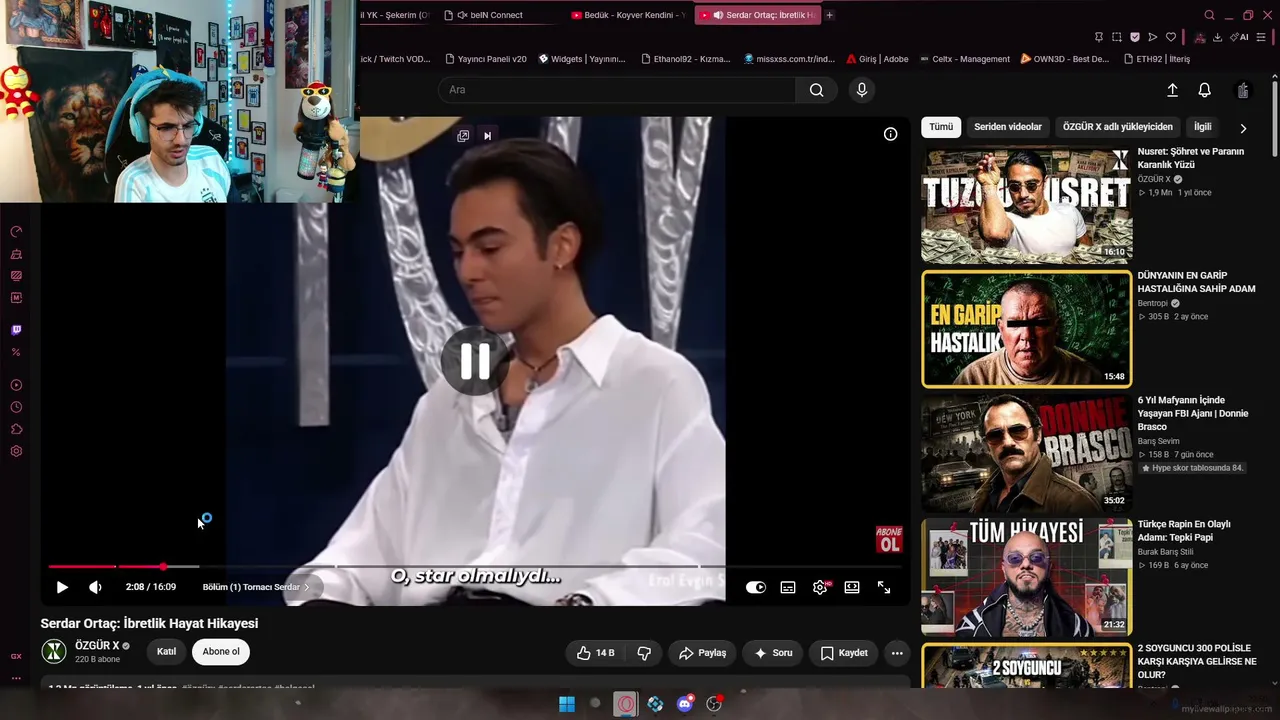Image resolution: width=1280 pixels, height=720 pixels.
Task: Switch to Bedük - Koyver Kendini tab
Action: click(628, 15)
